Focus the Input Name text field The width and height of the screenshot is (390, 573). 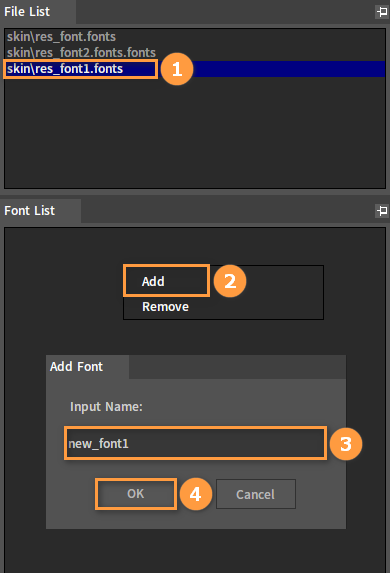[195, 443]
